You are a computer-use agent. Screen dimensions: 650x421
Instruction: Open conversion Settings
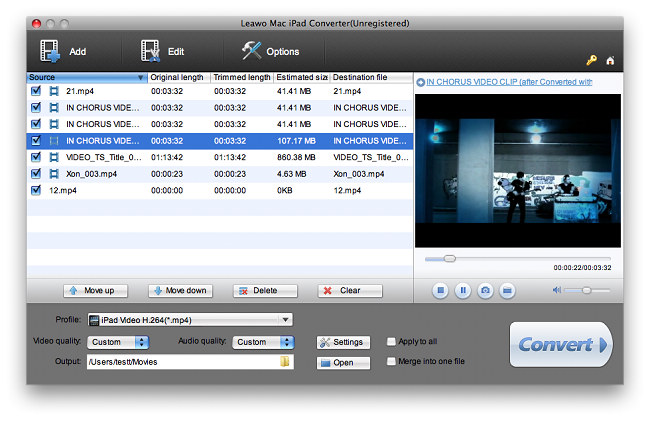[x=343, y=342]
